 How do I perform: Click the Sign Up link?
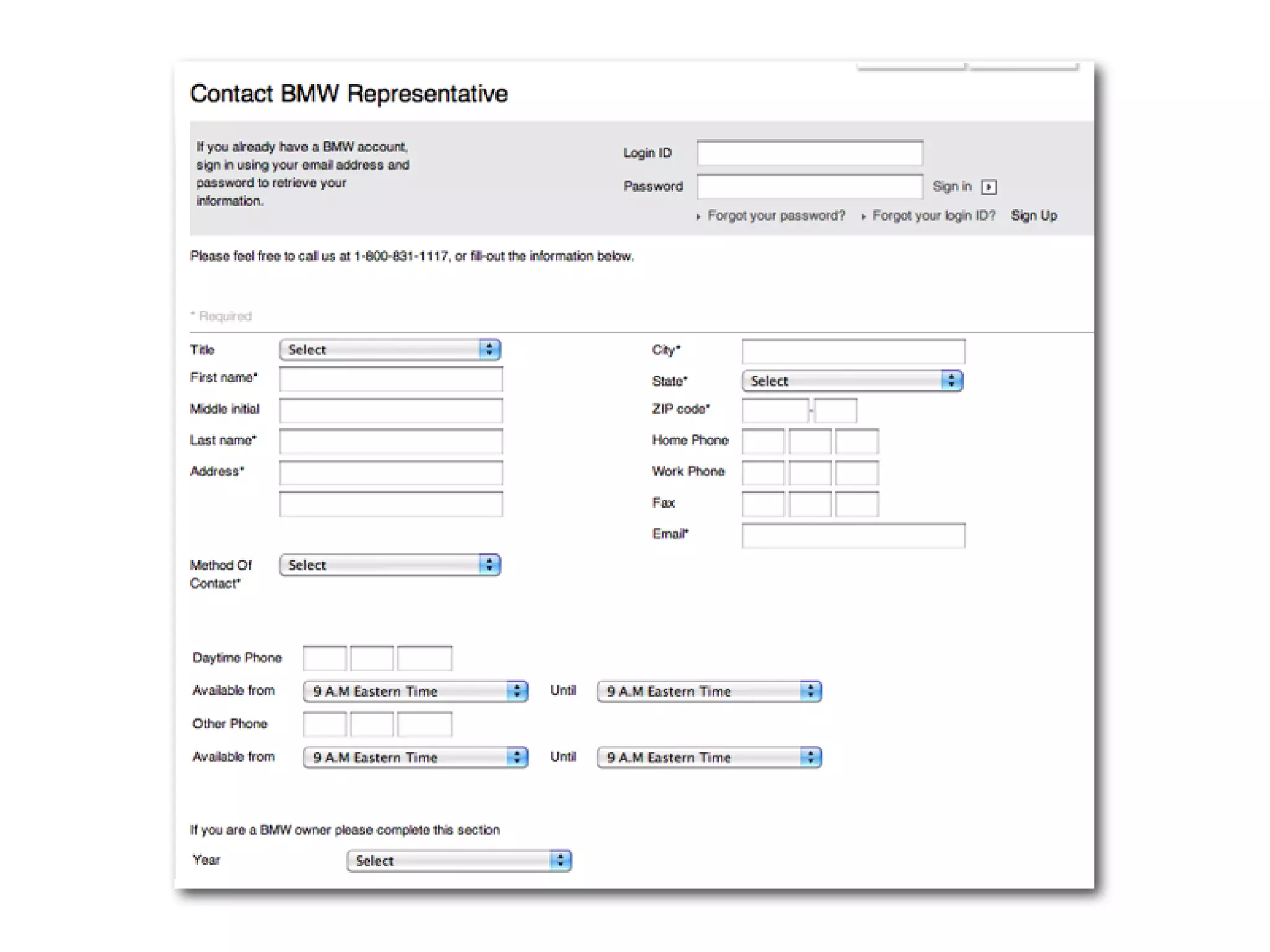[1034, 216]
